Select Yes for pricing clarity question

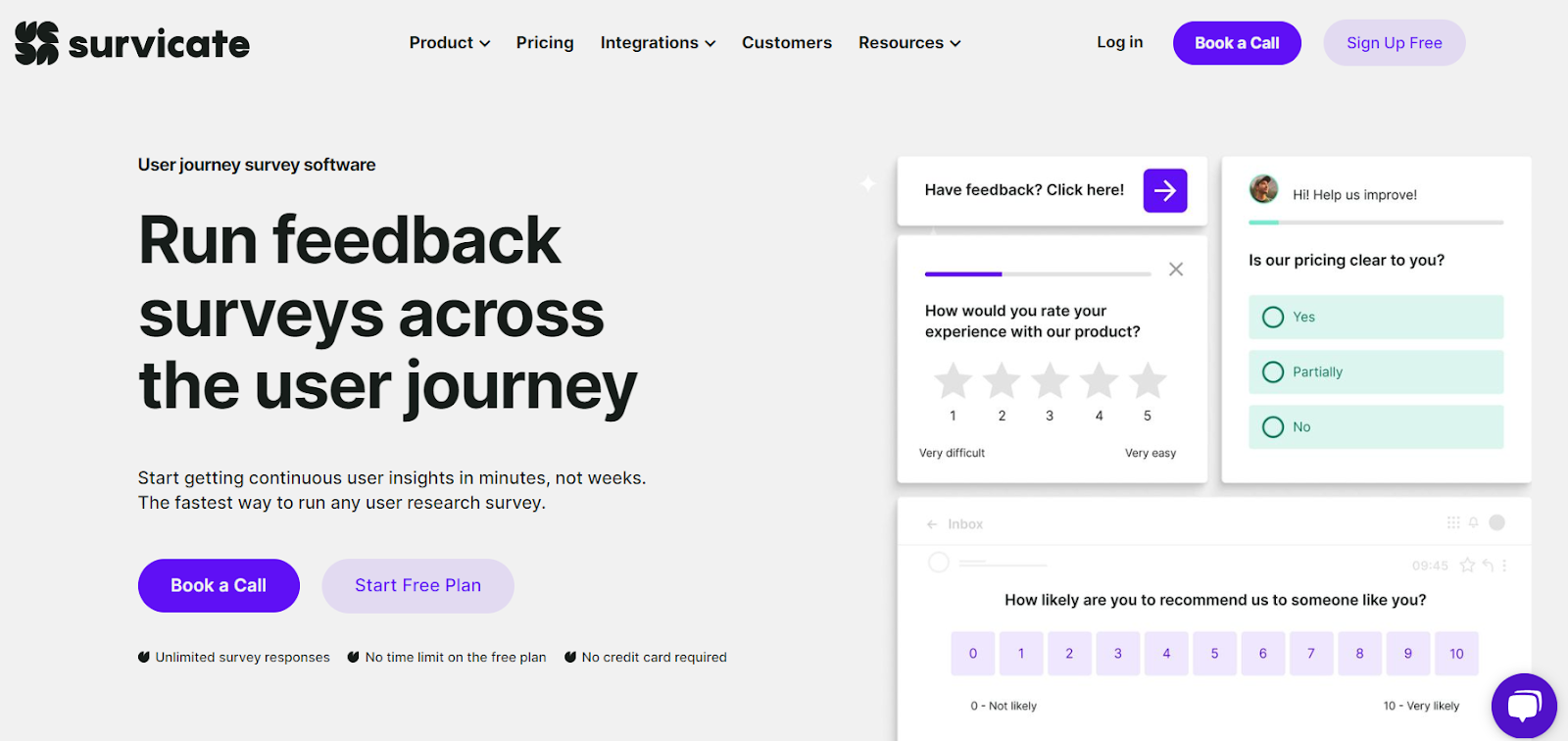pyautogui.click(x=1374, y=317)
